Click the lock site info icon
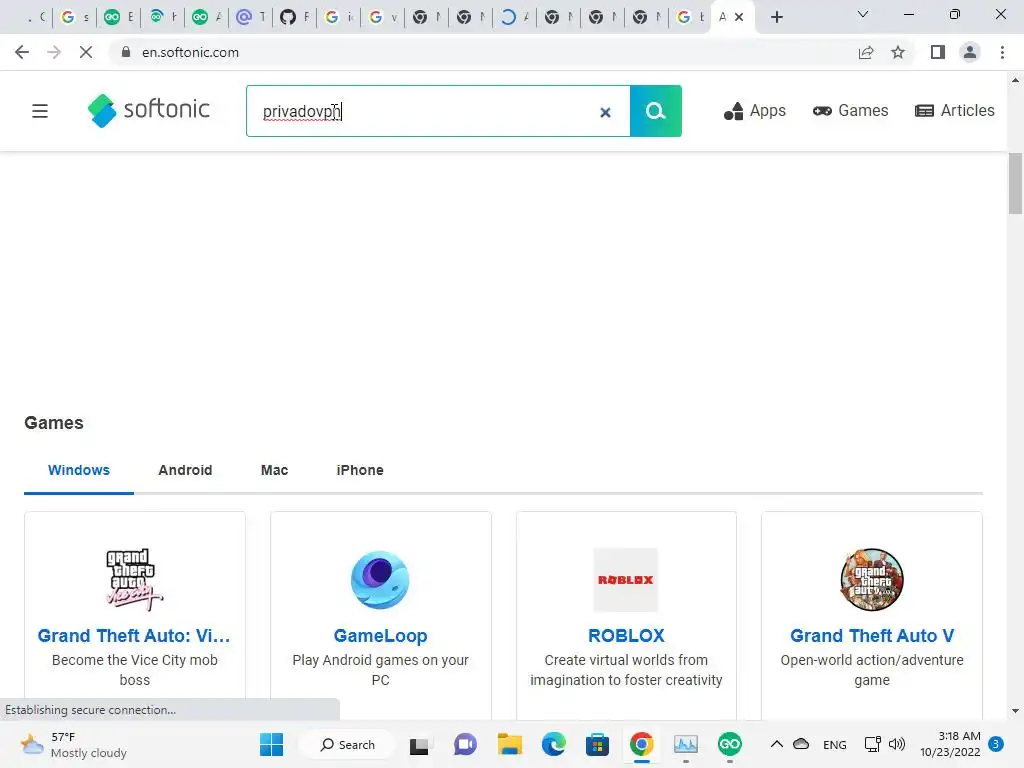The height and width of the screenshot is (768, 1024). 126,52
